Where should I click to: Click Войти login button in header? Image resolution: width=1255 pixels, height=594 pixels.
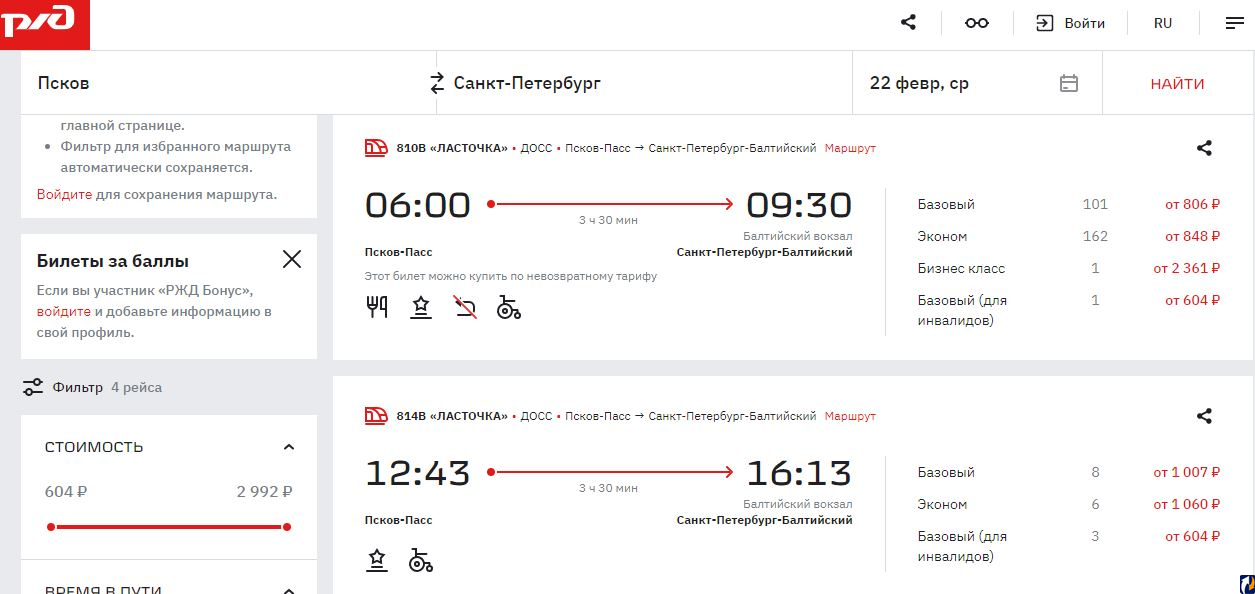tap(1070, 23)
